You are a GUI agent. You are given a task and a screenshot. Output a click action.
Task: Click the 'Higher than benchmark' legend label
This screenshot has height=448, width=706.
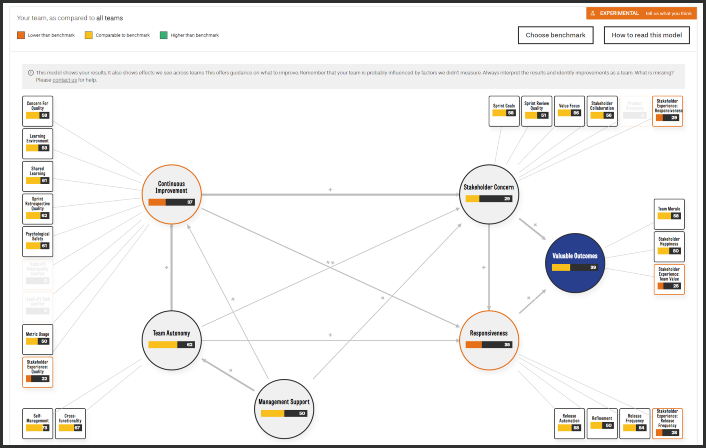(x=195, y=35)
